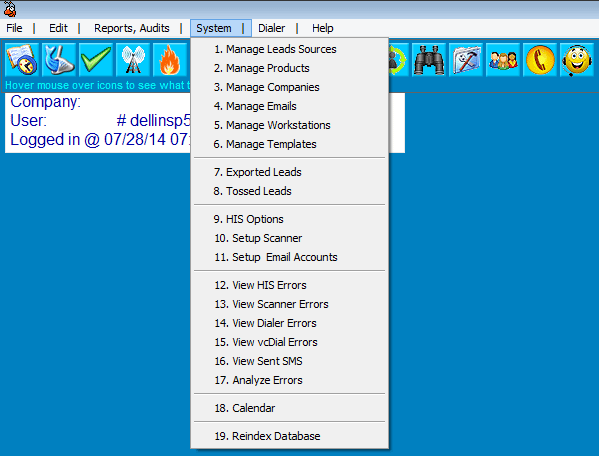The image size is (599, 456).
Task: Click the group of people icon
Action: click(x=503, y=60)
